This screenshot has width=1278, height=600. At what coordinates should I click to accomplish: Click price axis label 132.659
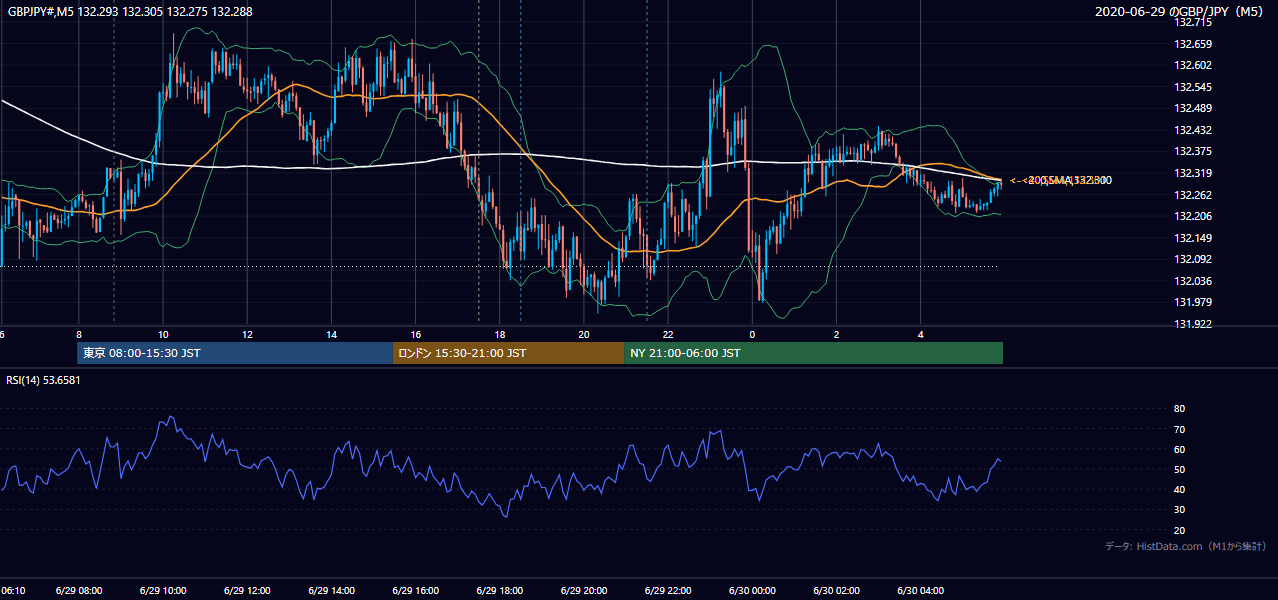1192,44
